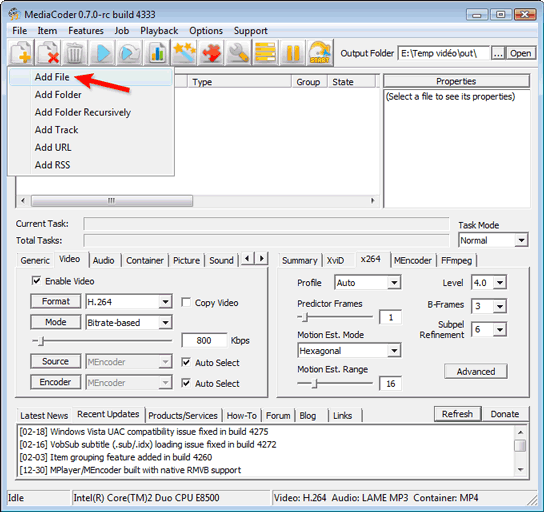Switch to the Container tab
The height and width of the screenshot is (512, 544).
(145, 260)
